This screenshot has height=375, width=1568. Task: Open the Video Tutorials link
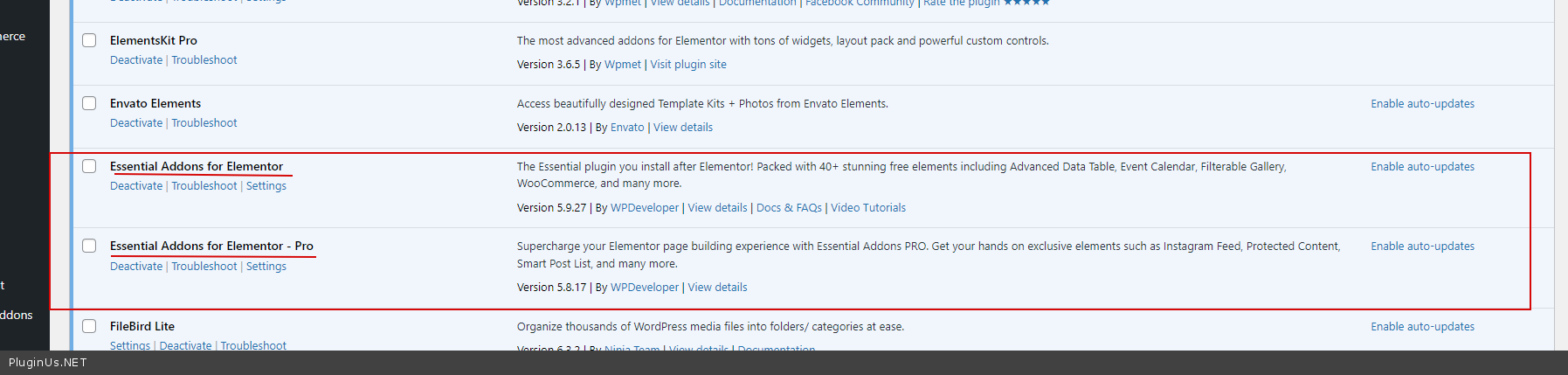coord(868,208)
